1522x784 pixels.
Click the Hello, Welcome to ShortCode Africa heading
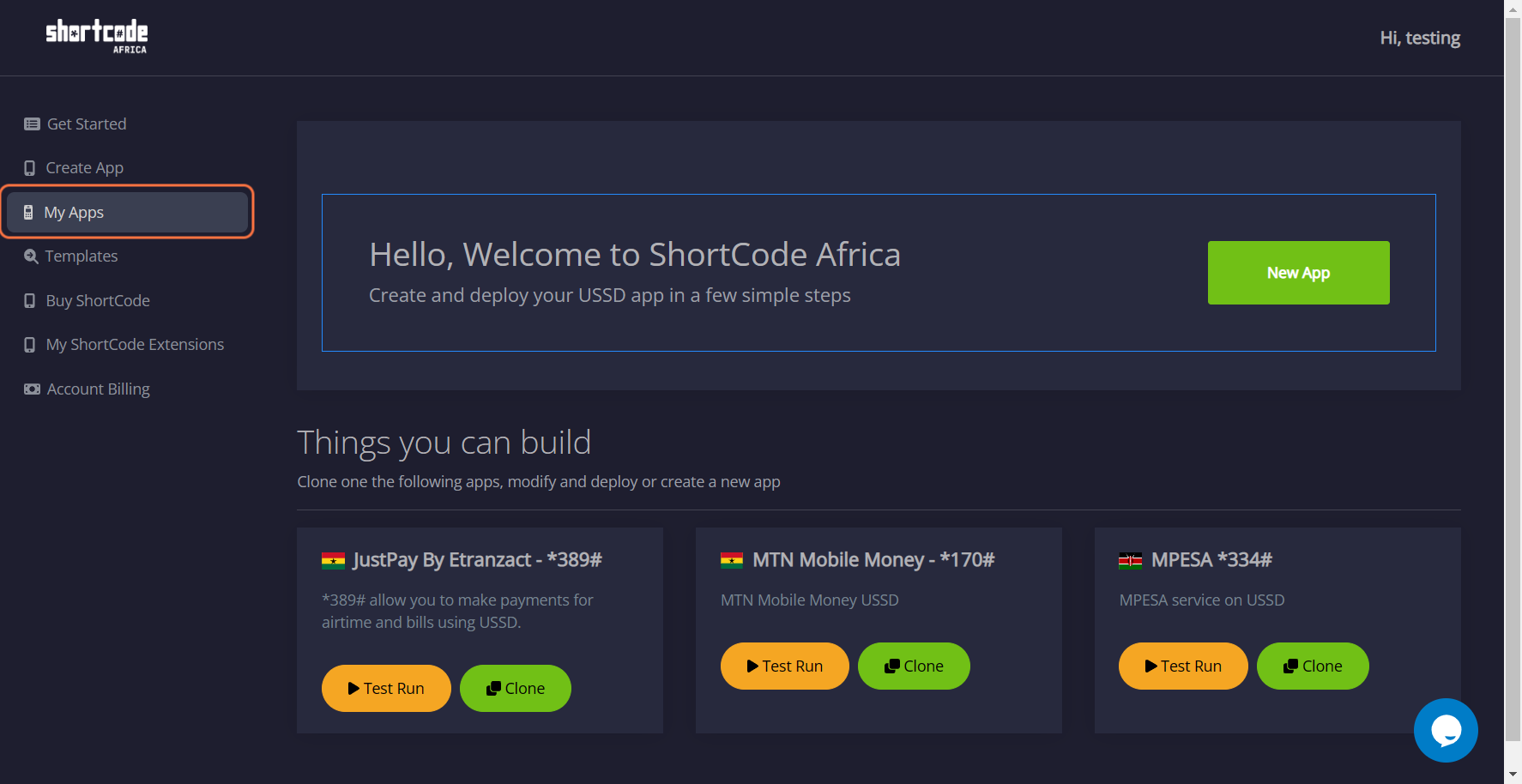[x=635, y=255]
